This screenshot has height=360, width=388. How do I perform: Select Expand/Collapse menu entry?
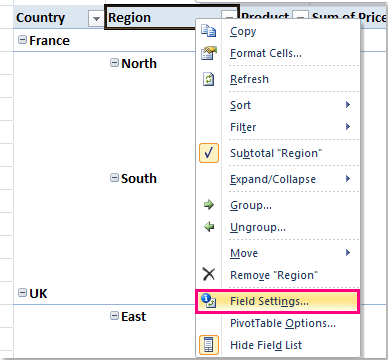click(x=278, y=179)
